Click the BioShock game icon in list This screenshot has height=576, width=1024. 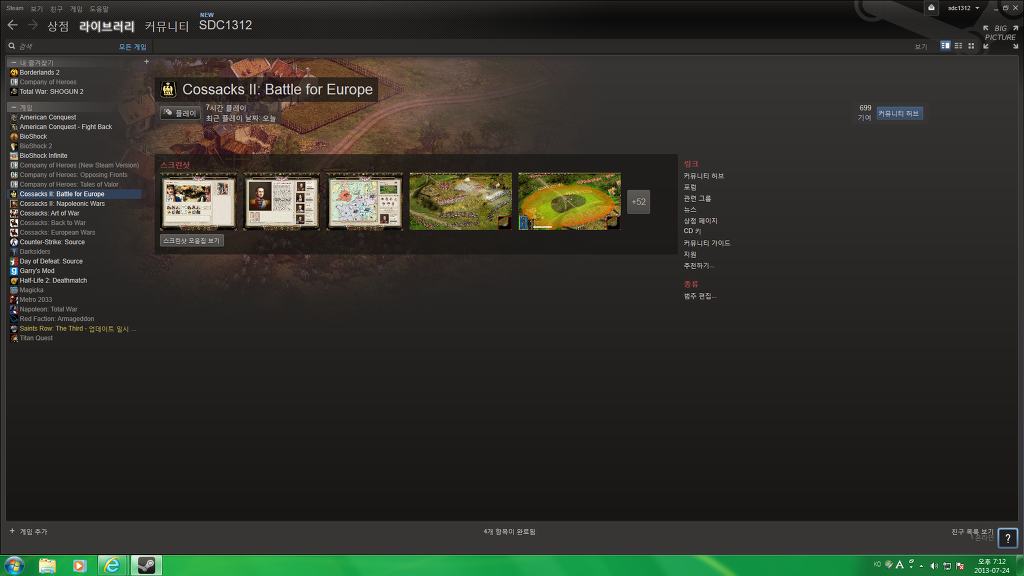14,136
